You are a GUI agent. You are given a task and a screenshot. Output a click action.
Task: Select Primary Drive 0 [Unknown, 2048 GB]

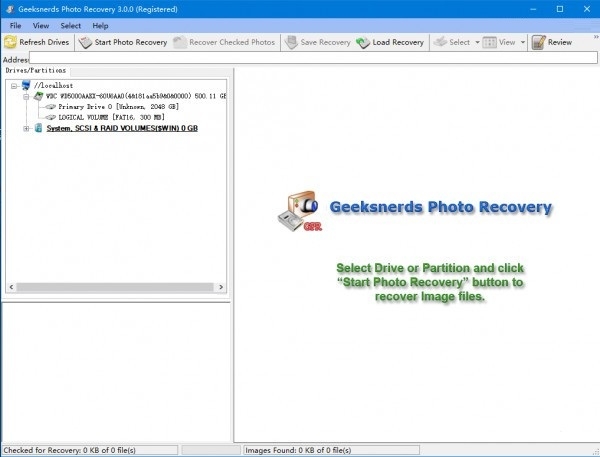118,106
